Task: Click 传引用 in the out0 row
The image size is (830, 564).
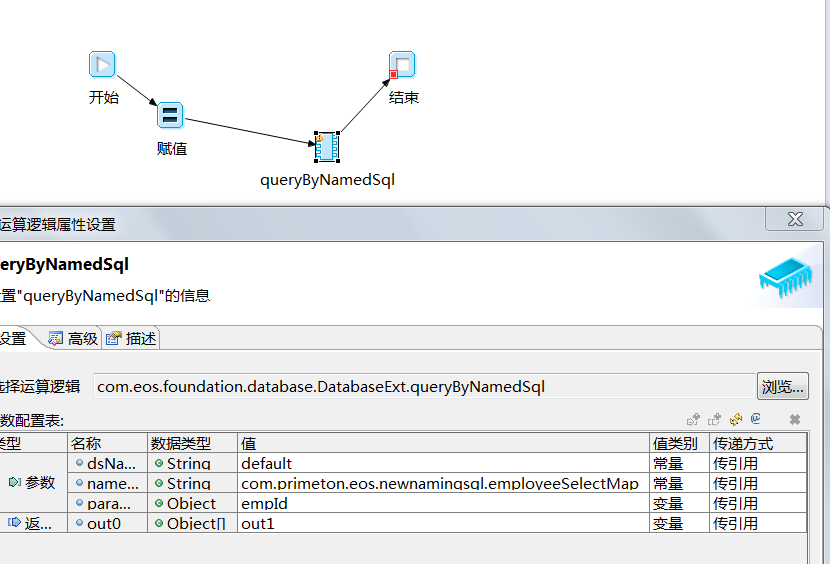Action: point(758,523)
